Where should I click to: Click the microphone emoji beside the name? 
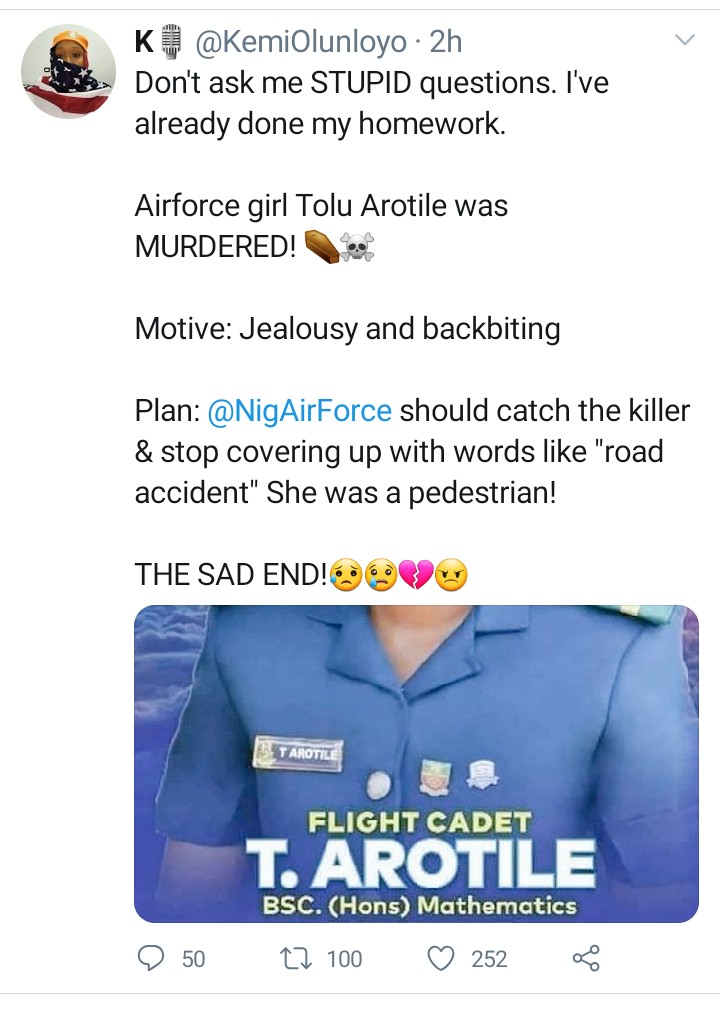171,42
